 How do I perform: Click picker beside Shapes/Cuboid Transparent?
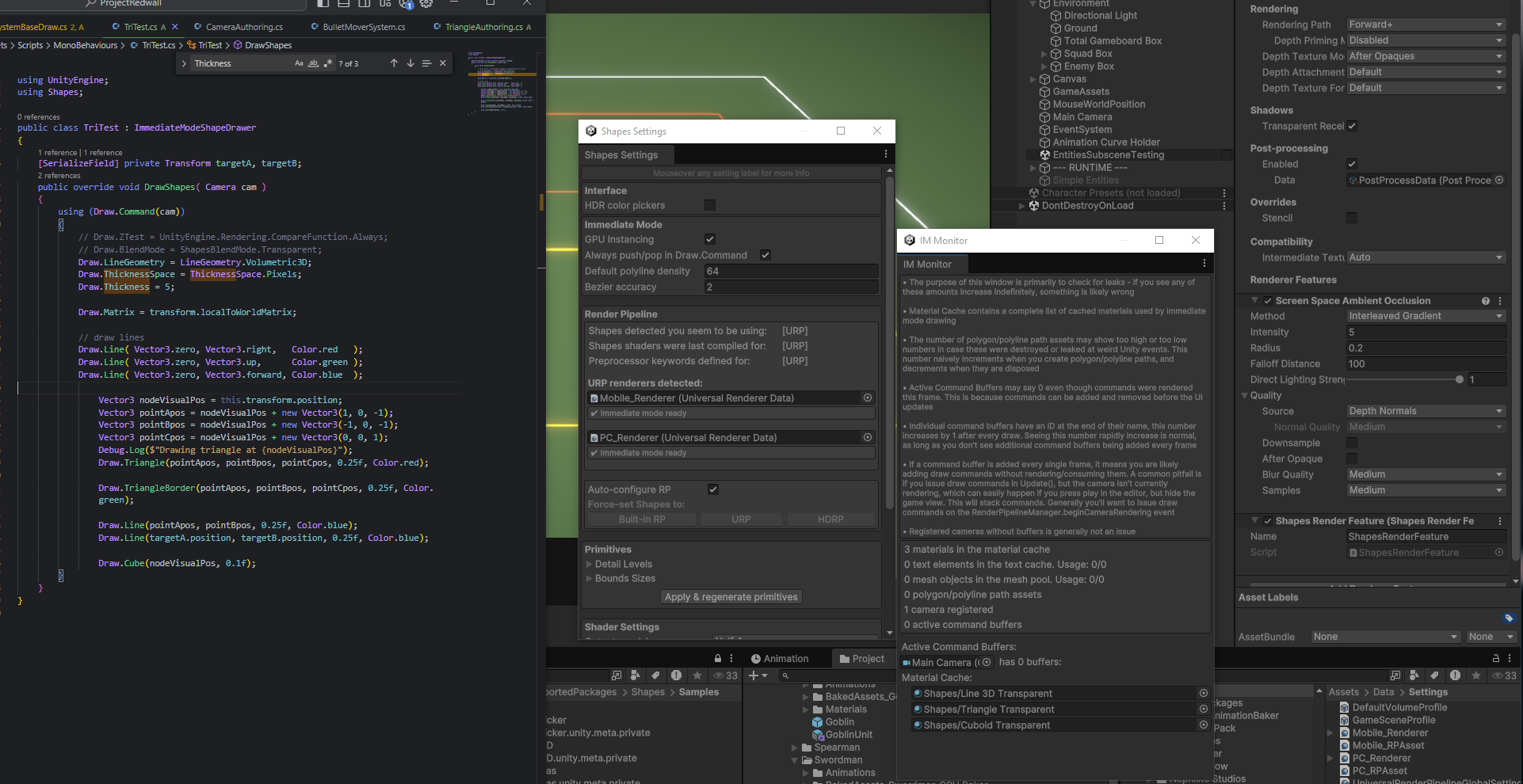coord(1204,725)
